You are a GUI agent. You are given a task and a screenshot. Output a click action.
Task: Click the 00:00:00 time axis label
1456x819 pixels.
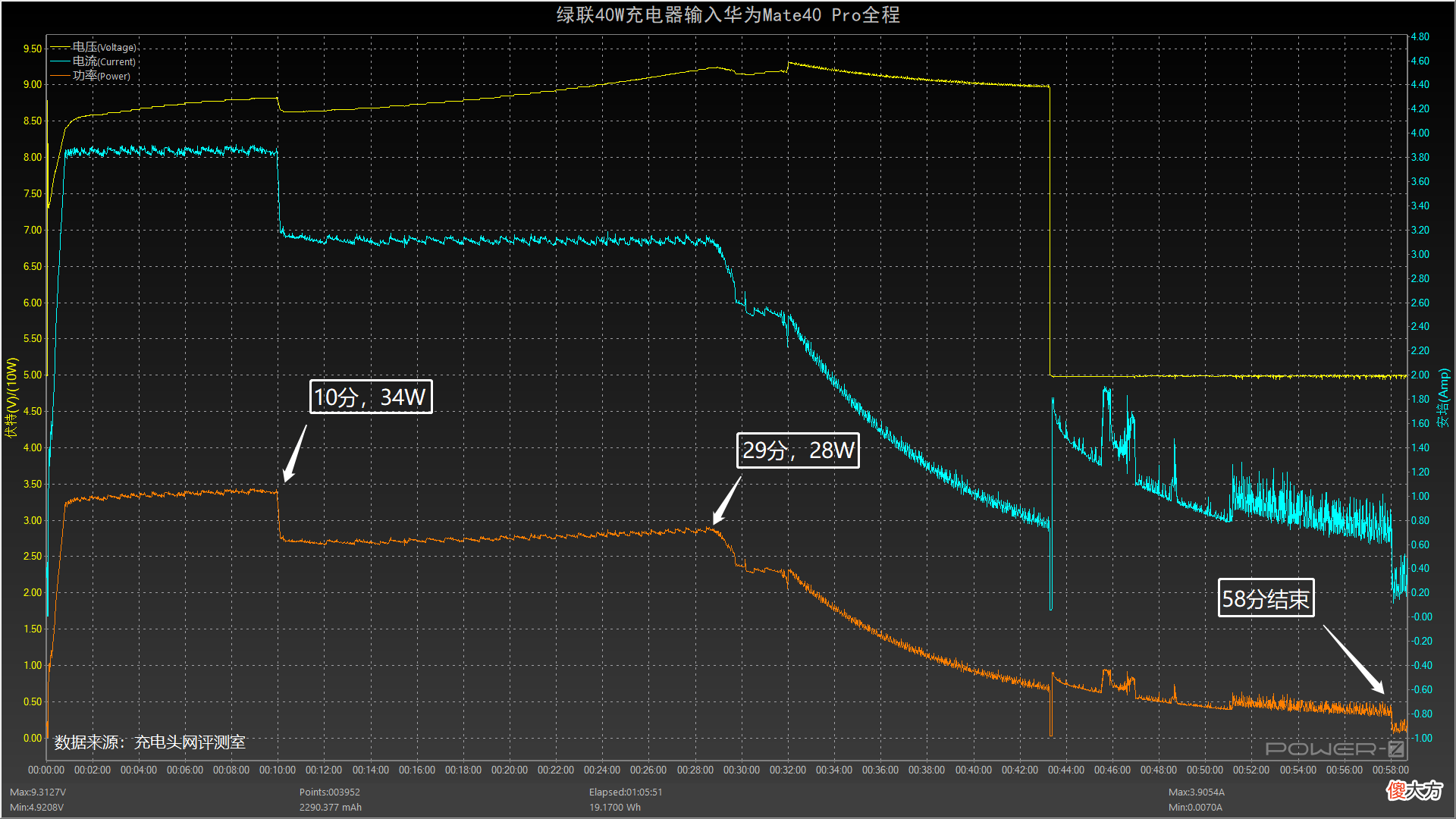46,770
